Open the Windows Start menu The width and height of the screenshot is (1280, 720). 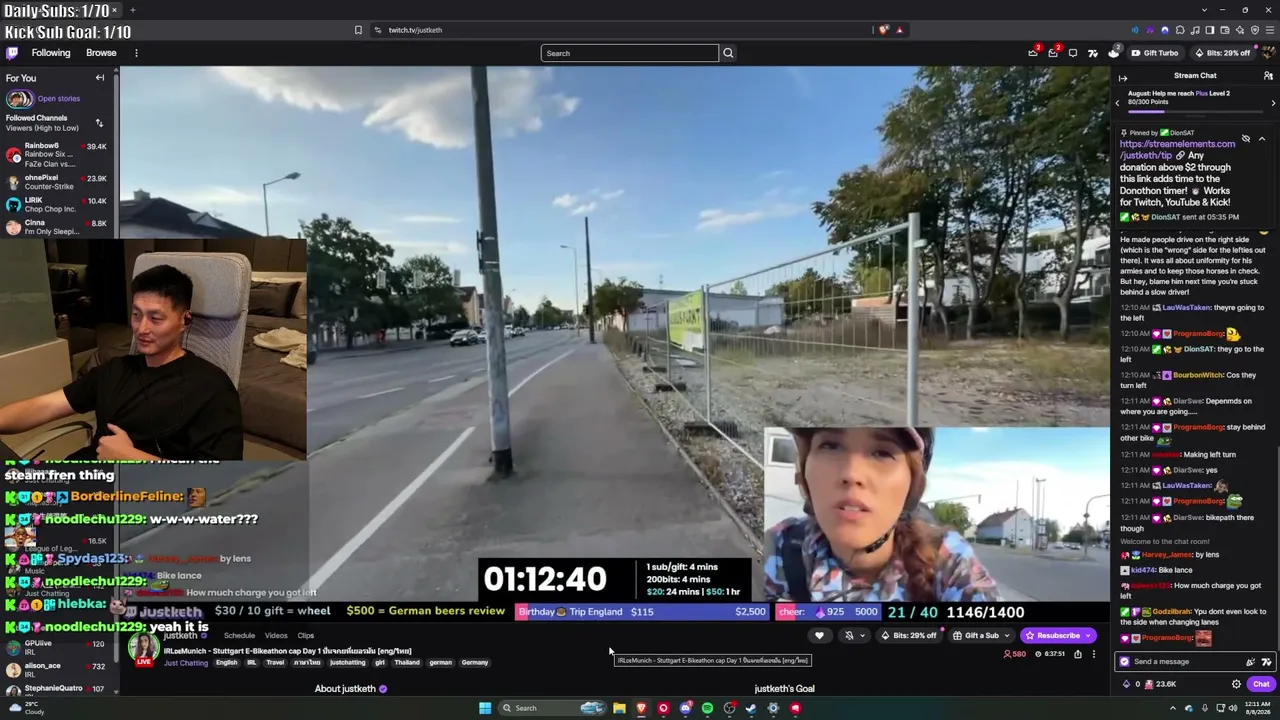click(485, 708)
